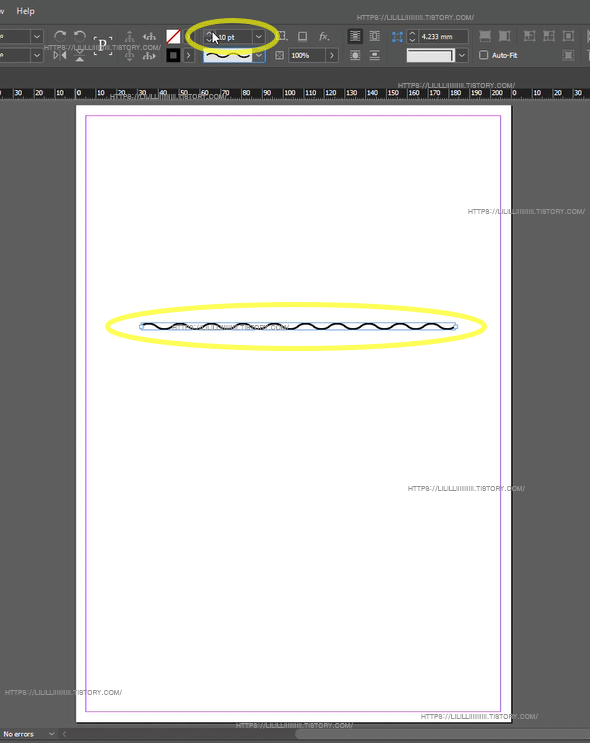Click Rotate 90° clockwise icon
Image resolution: width=590 pixels, height=743 pixels.
tap(60, 36)
